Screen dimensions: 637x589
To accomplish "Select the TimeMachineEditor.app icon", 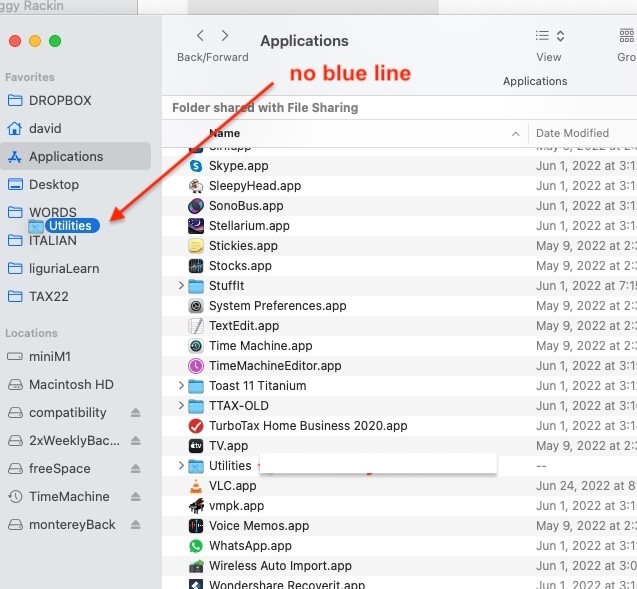I will 196,366.
